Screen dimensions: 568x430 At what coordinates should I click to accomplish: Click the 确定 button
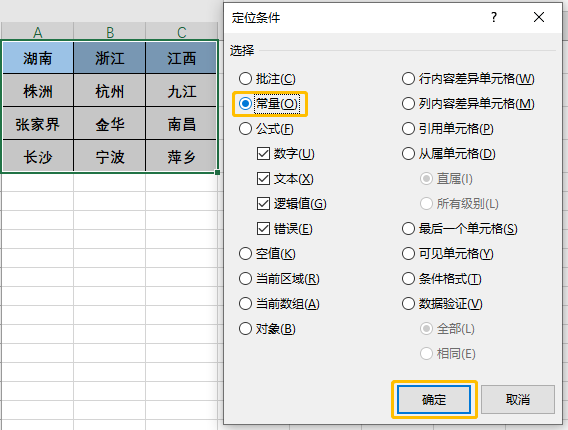point(434,400)
